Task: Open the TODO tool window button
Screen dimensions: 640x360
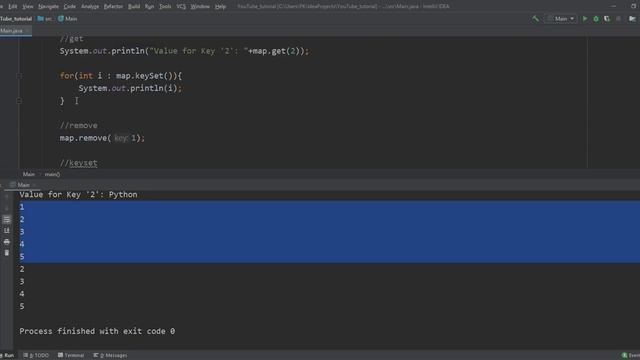Action: [x=36, y=356]
